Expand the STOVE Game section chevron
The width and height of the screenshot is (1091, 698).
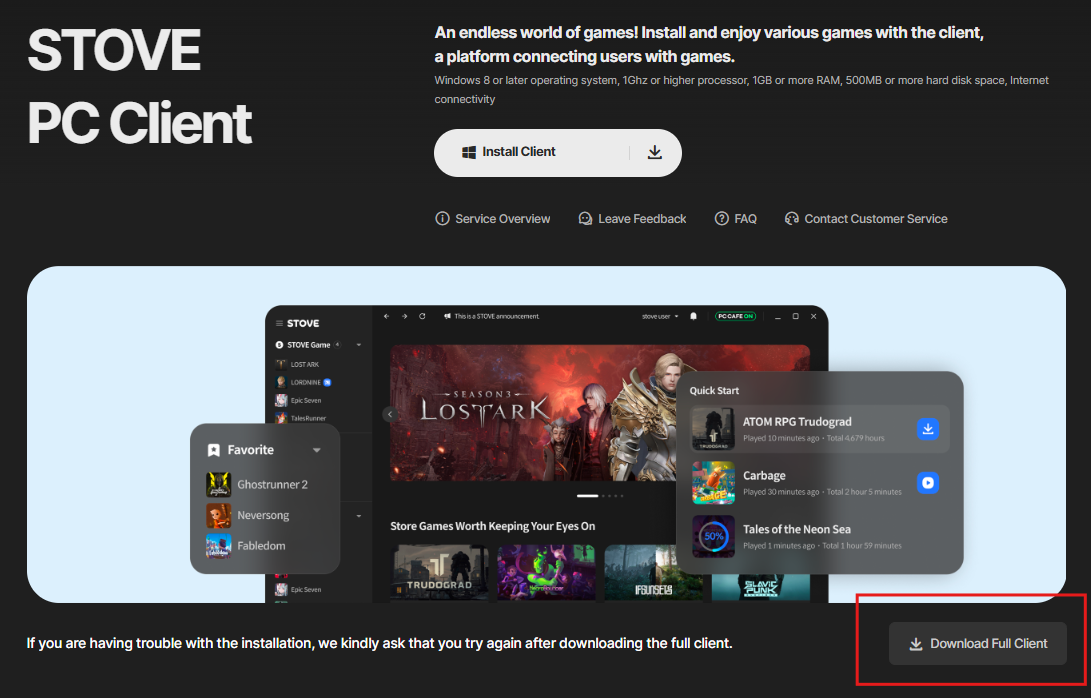coord(359,345)
